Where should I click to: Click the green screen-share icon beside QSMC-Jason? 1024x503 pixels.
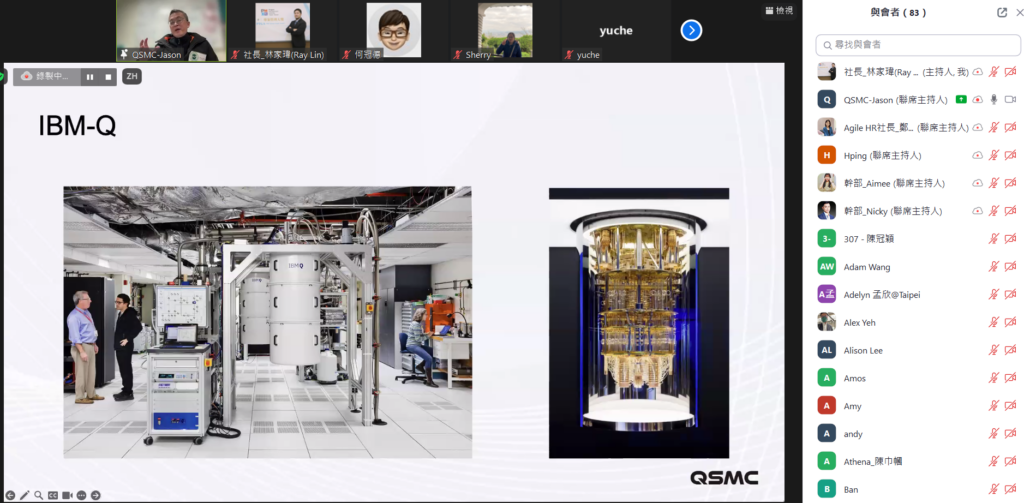coord(961,99)
